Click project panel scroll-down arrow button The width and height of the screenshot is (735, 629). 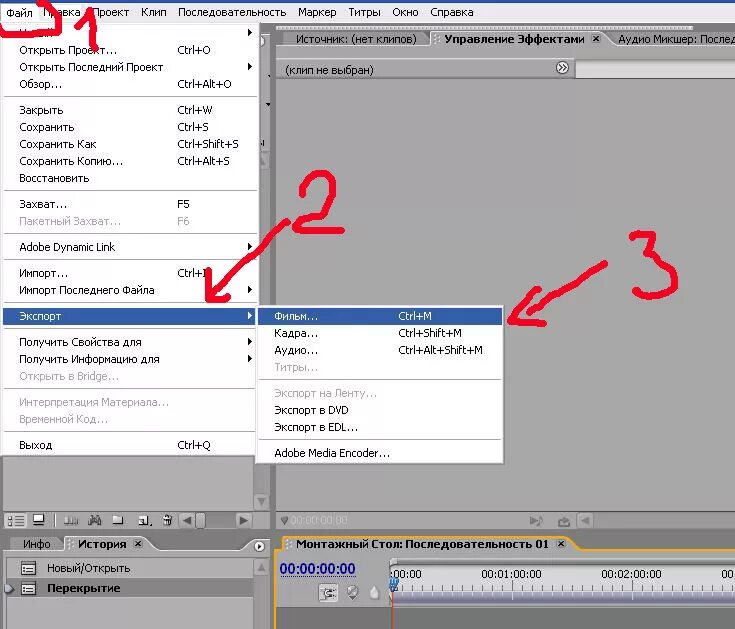(x=262, y=502)
